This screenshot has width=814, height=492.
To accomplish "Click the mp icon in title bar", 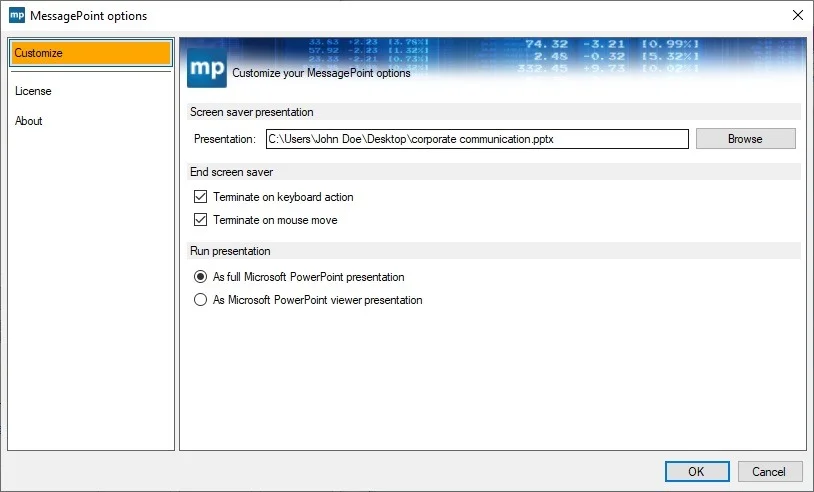I will pos(17,15).
